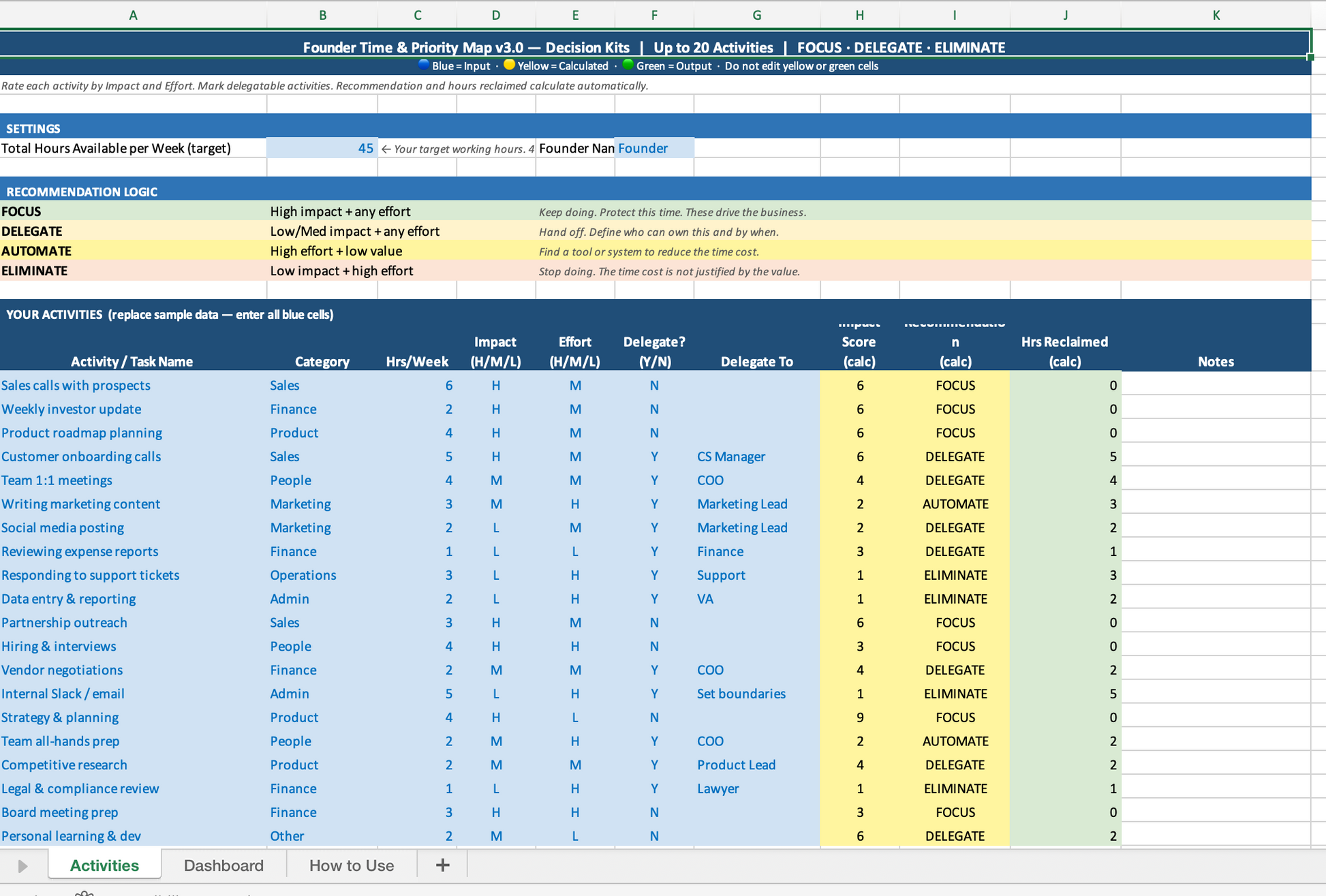Image resolution: width=1326 pixels, height=896 pixels.
Task: Select the title banner cell Founder Time & Priority Map
Action: pos(654,47)
